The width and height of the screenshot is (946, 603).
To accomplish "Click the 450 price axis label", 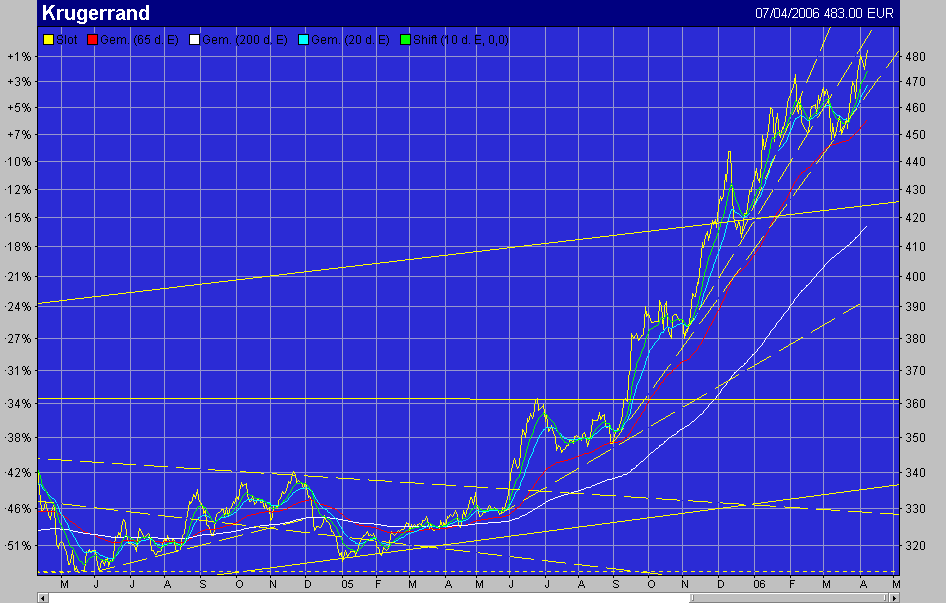I will pos(915,135).
